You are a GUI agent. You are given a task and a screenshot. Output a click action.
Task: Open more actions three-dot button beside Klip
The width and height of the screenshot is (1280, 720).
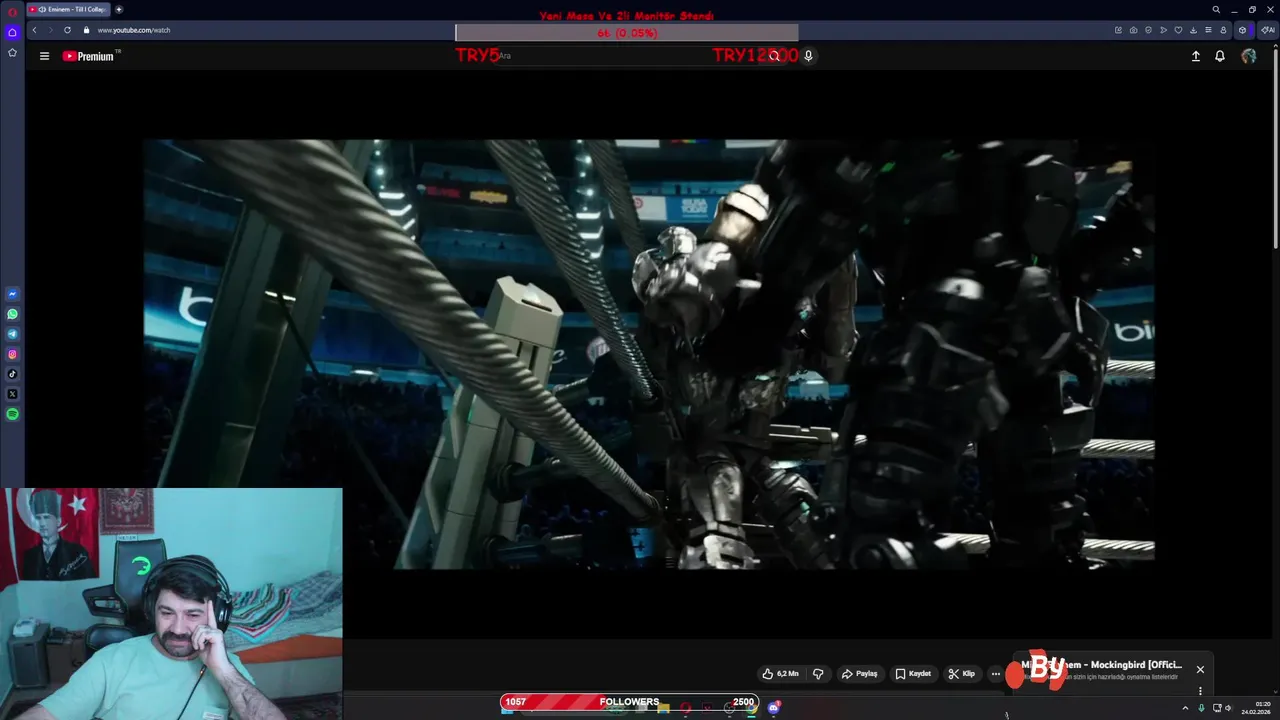coord(995,674)
